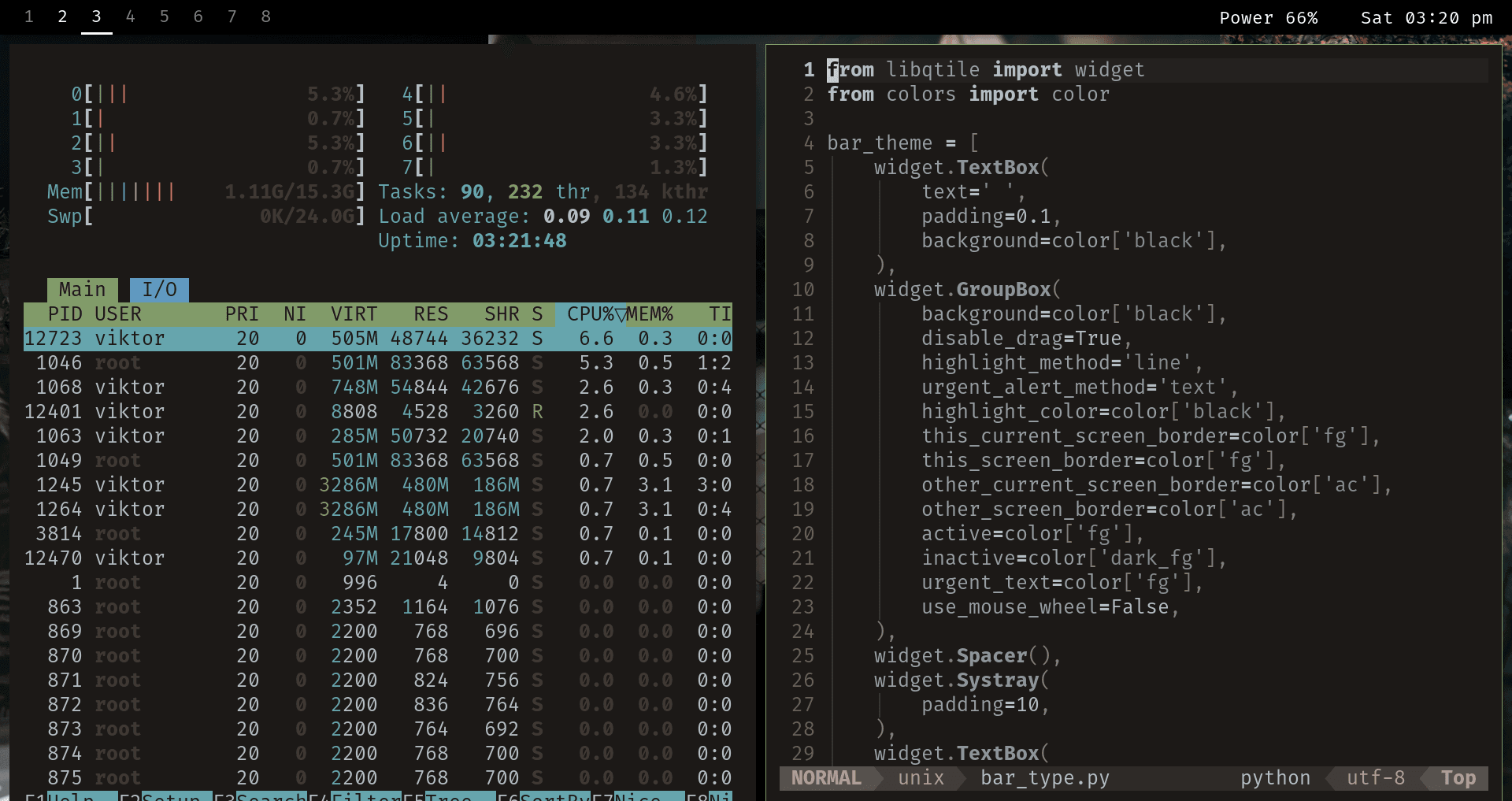Sort processes by the MEM% column header

click(650, 314)
